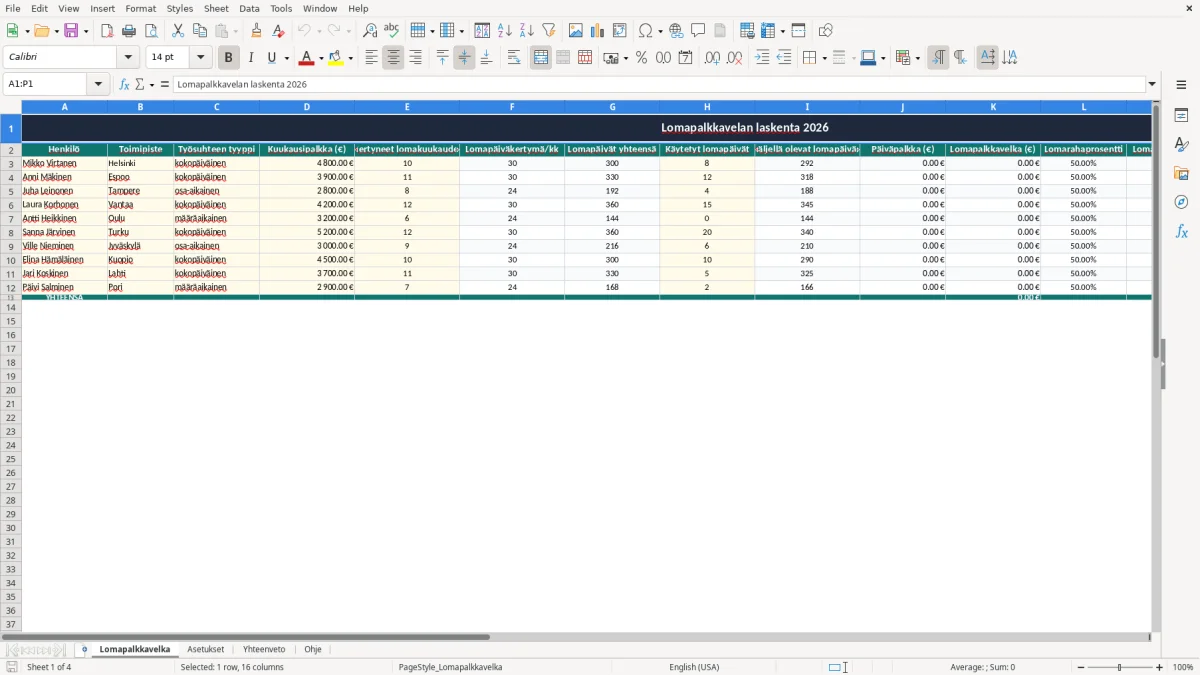Open sidebar Gallery panel icon
Viewport: 1200px width, 675px height.
[1181, 173]
